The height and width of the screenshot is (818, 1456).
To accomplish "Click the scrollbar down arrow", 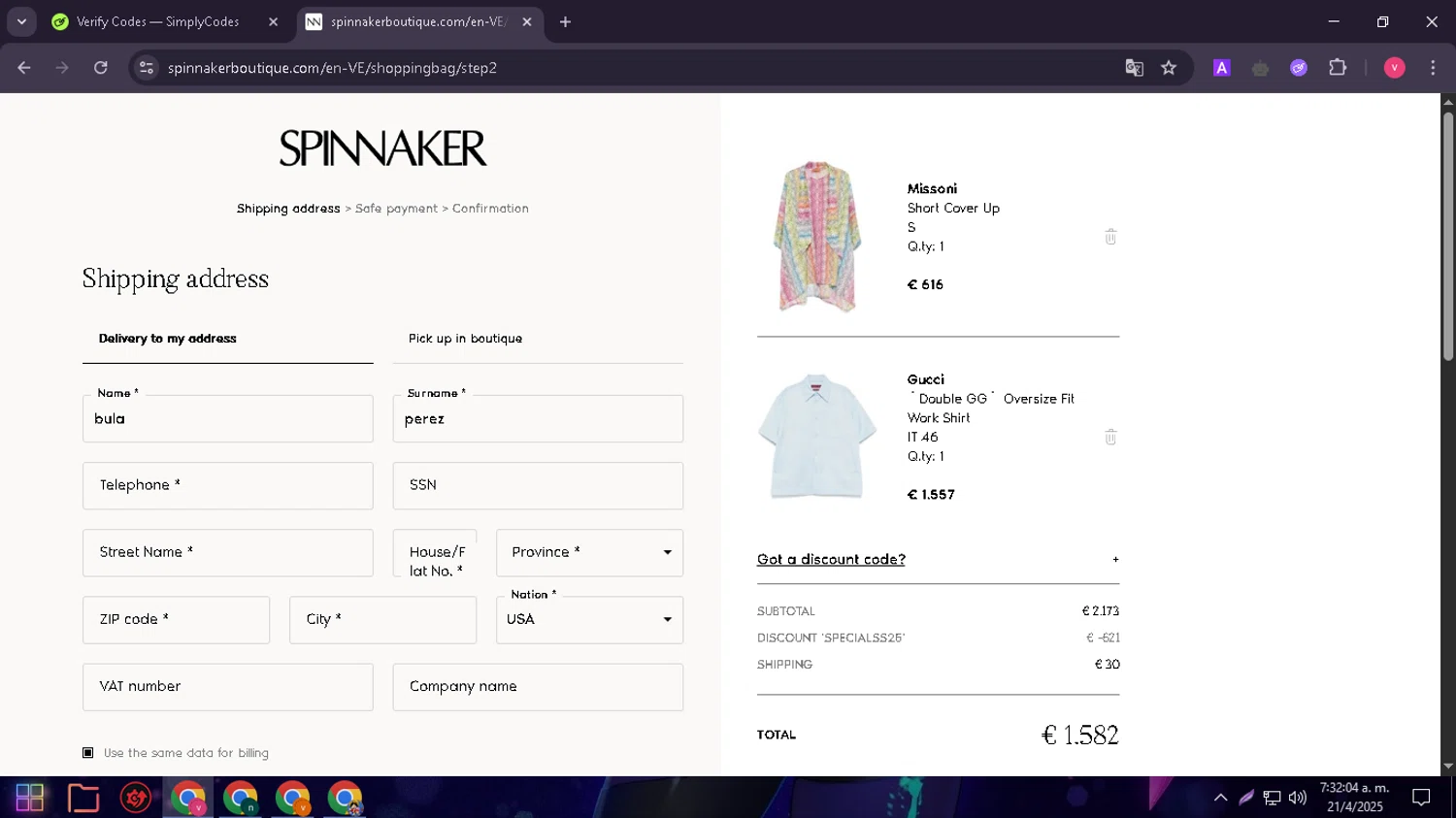I will [x=1447, y=766].
